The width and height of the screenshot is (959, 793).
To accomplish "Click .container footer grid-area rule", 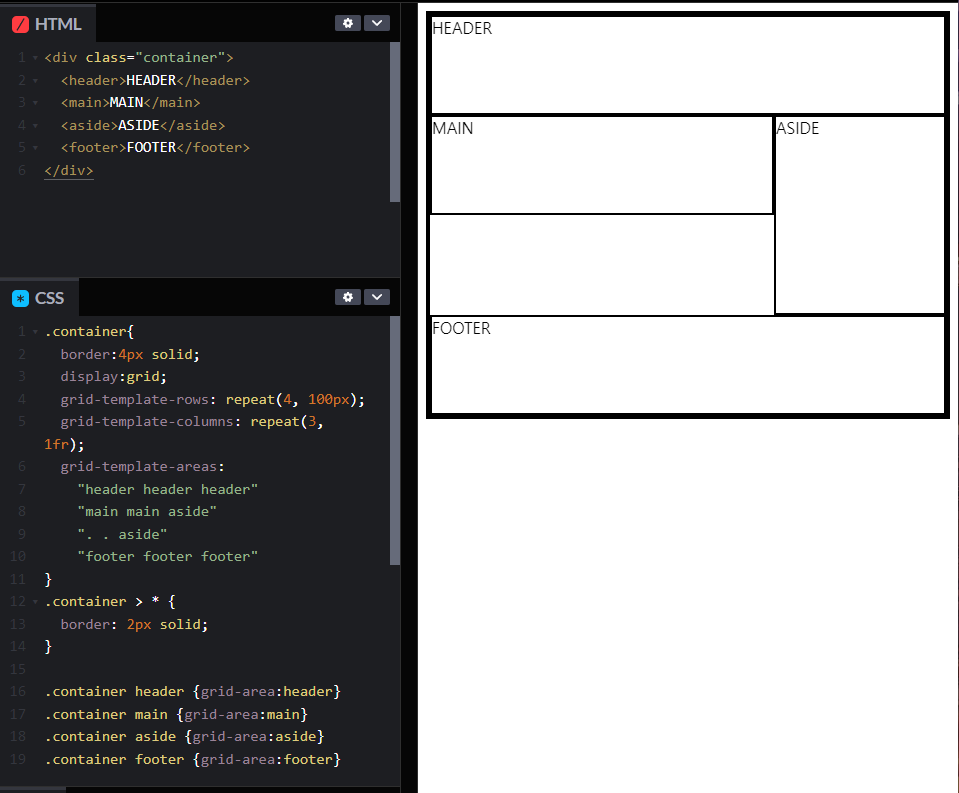I will [x=193, y=759].
